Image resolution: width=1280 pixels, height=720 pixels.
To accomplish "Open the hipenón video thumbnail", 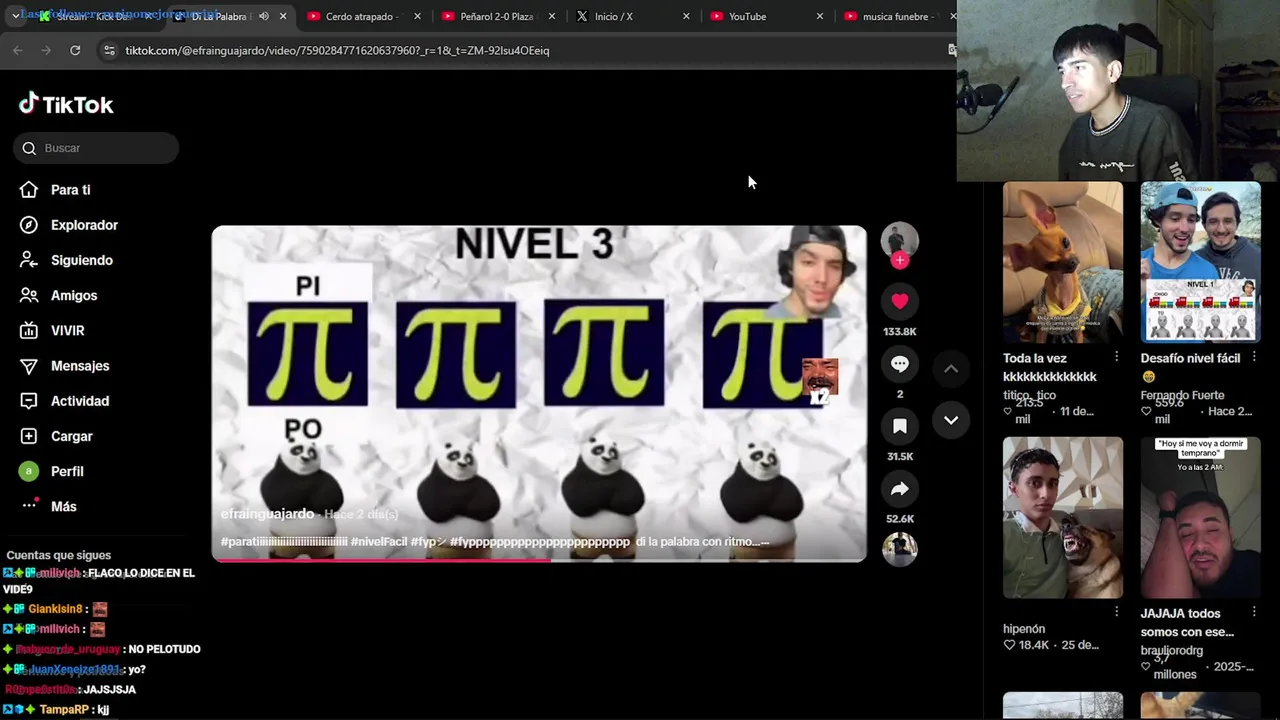I will 1063,517.
